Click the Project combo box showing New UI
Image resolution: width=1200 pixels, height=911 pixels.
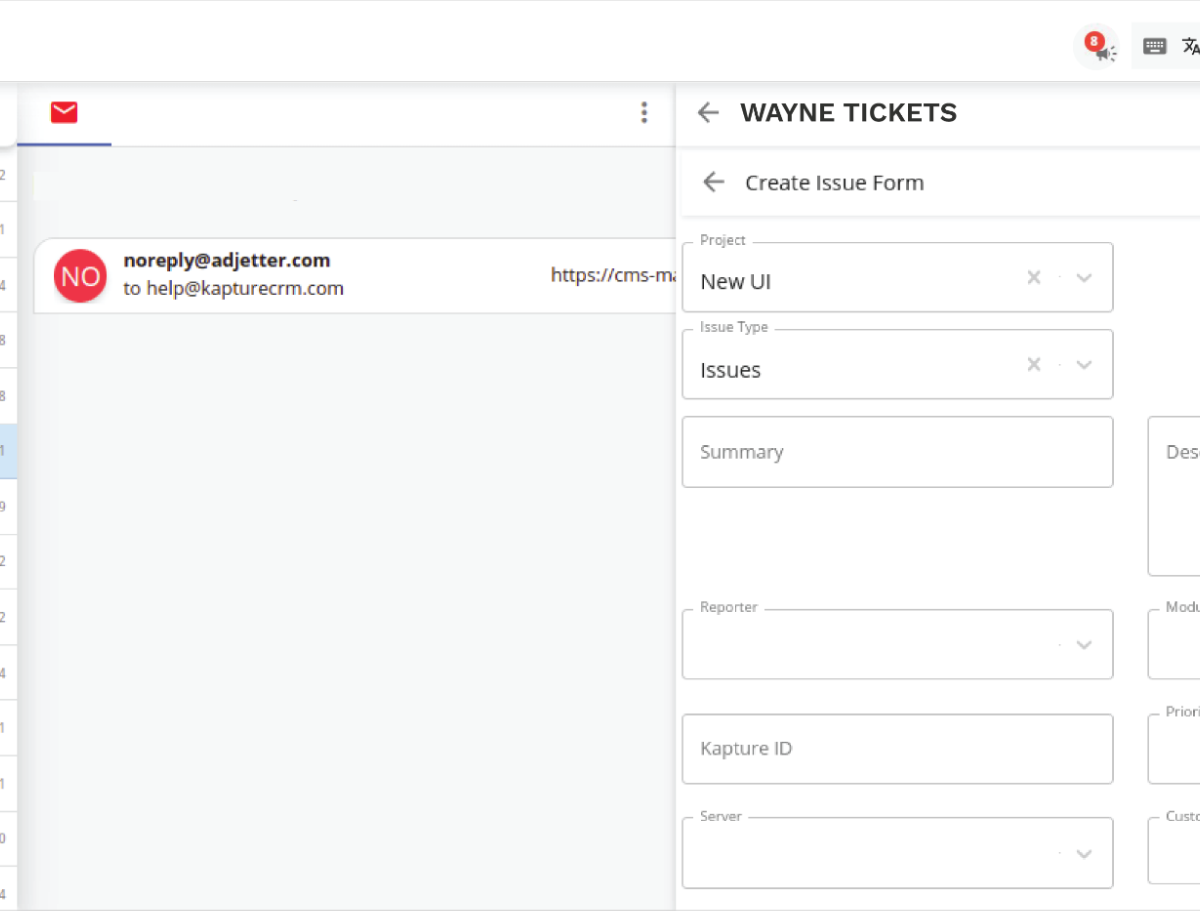coord(897,277)
